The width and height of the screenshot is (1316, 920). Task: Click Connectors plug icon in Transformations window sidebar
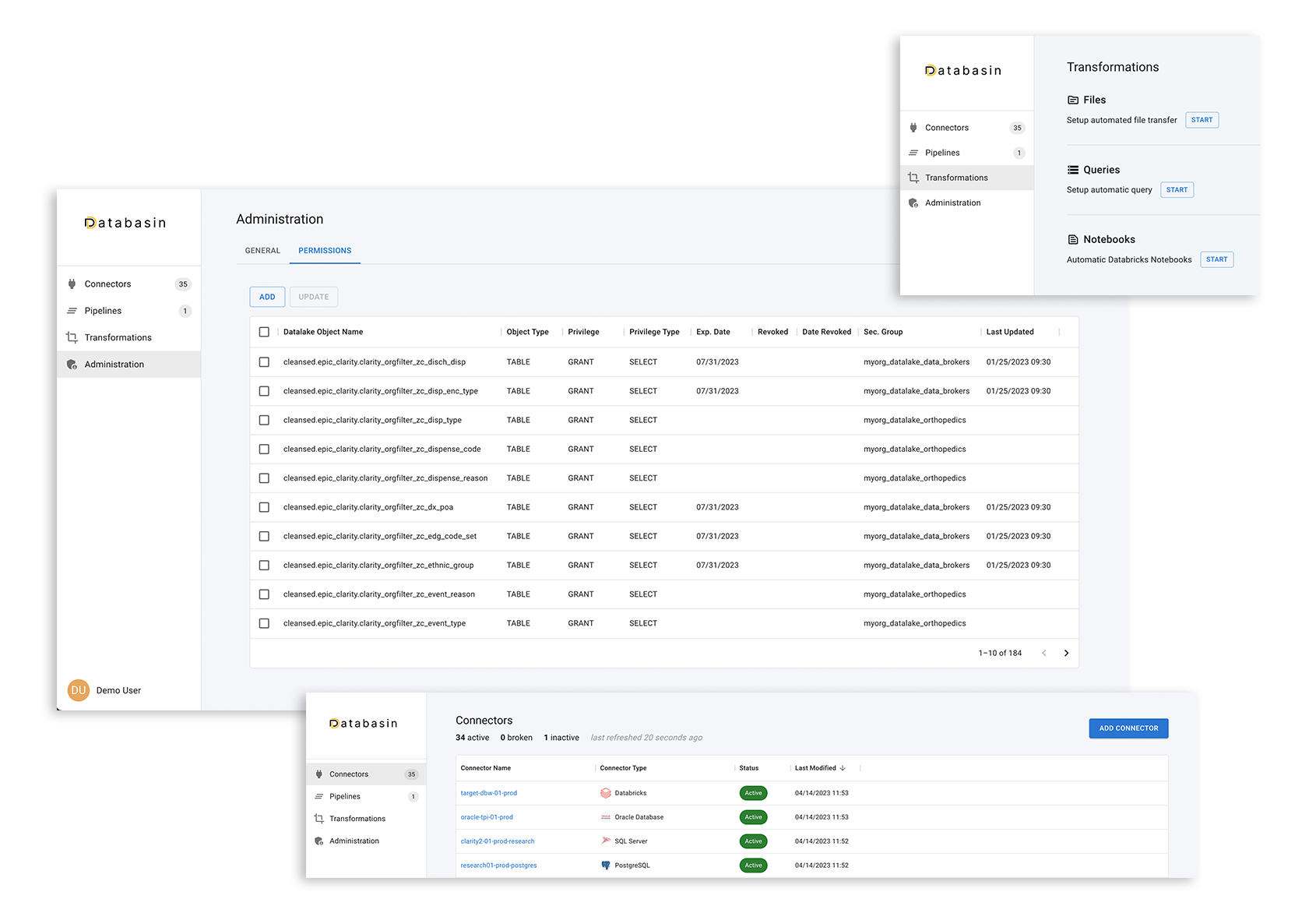[x=913, y=128]
